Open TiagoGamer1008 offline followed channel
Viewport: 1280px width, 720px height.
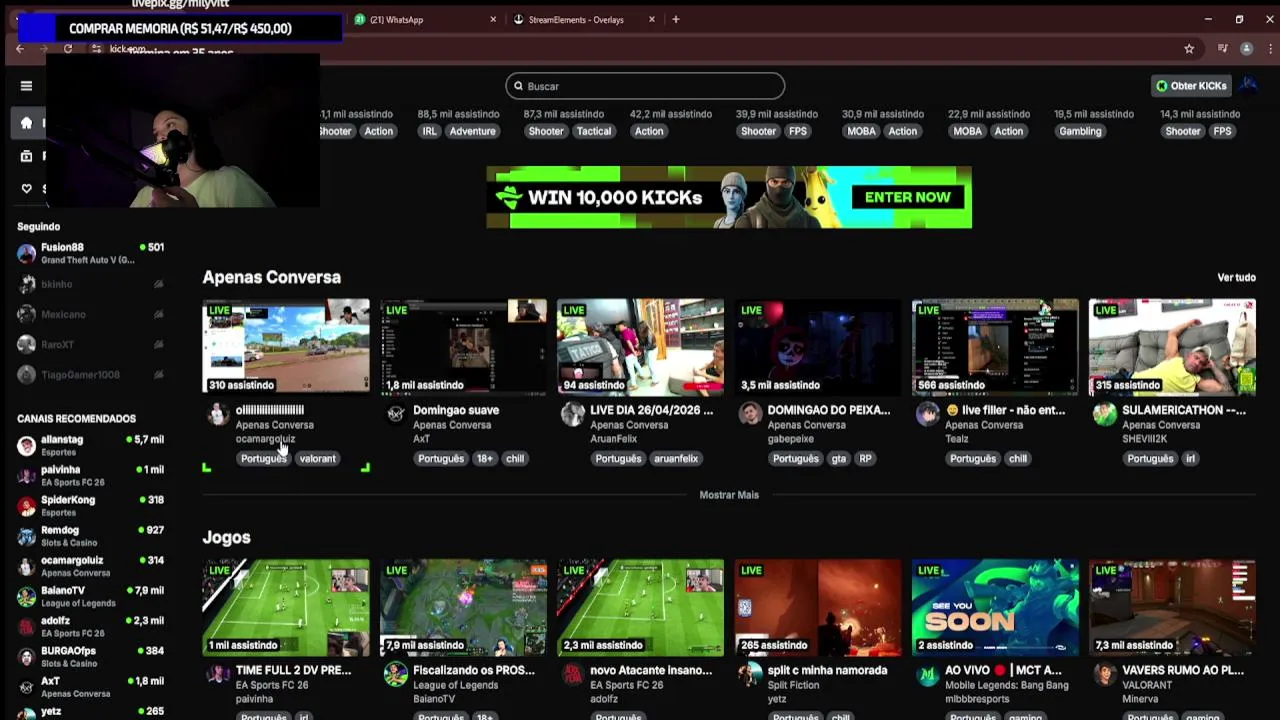click(x=90, y=375)
